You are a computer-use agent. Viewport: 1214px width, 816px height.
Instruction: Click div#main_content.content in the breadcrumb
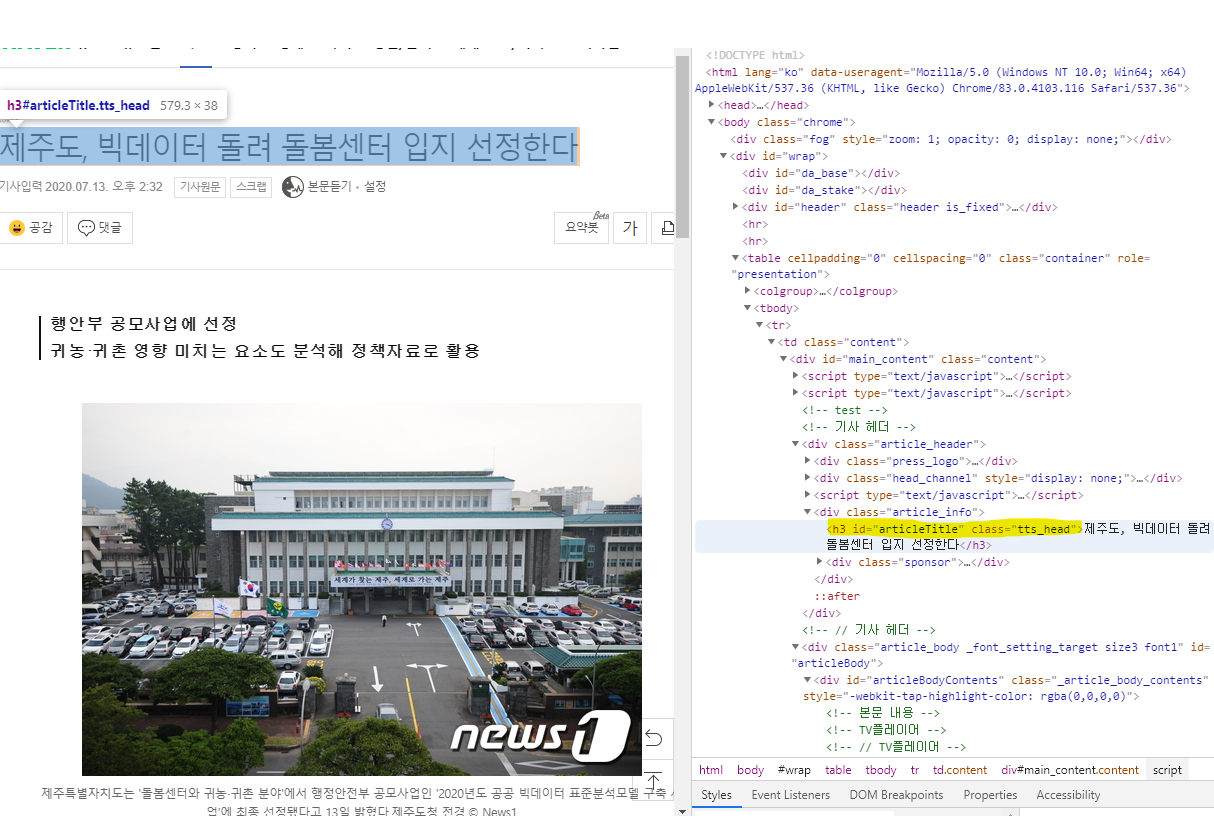click(x=1070, y=770)
